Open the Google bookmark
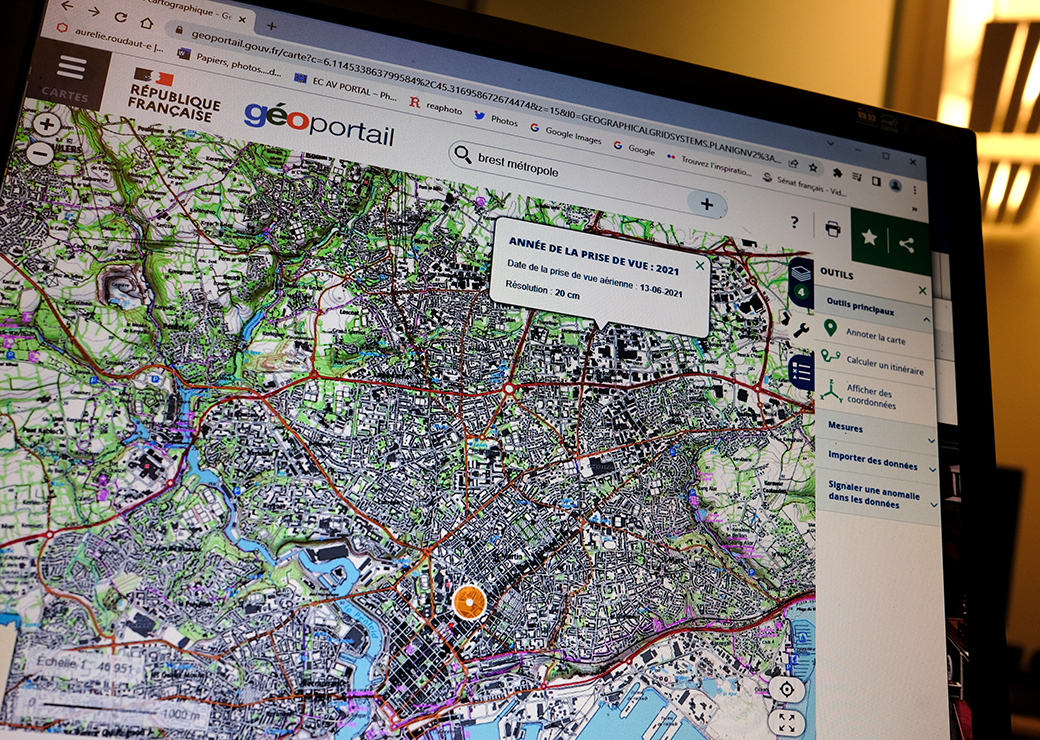The image size is (1040, 740). pyautogui.click(x=634, y=148)
